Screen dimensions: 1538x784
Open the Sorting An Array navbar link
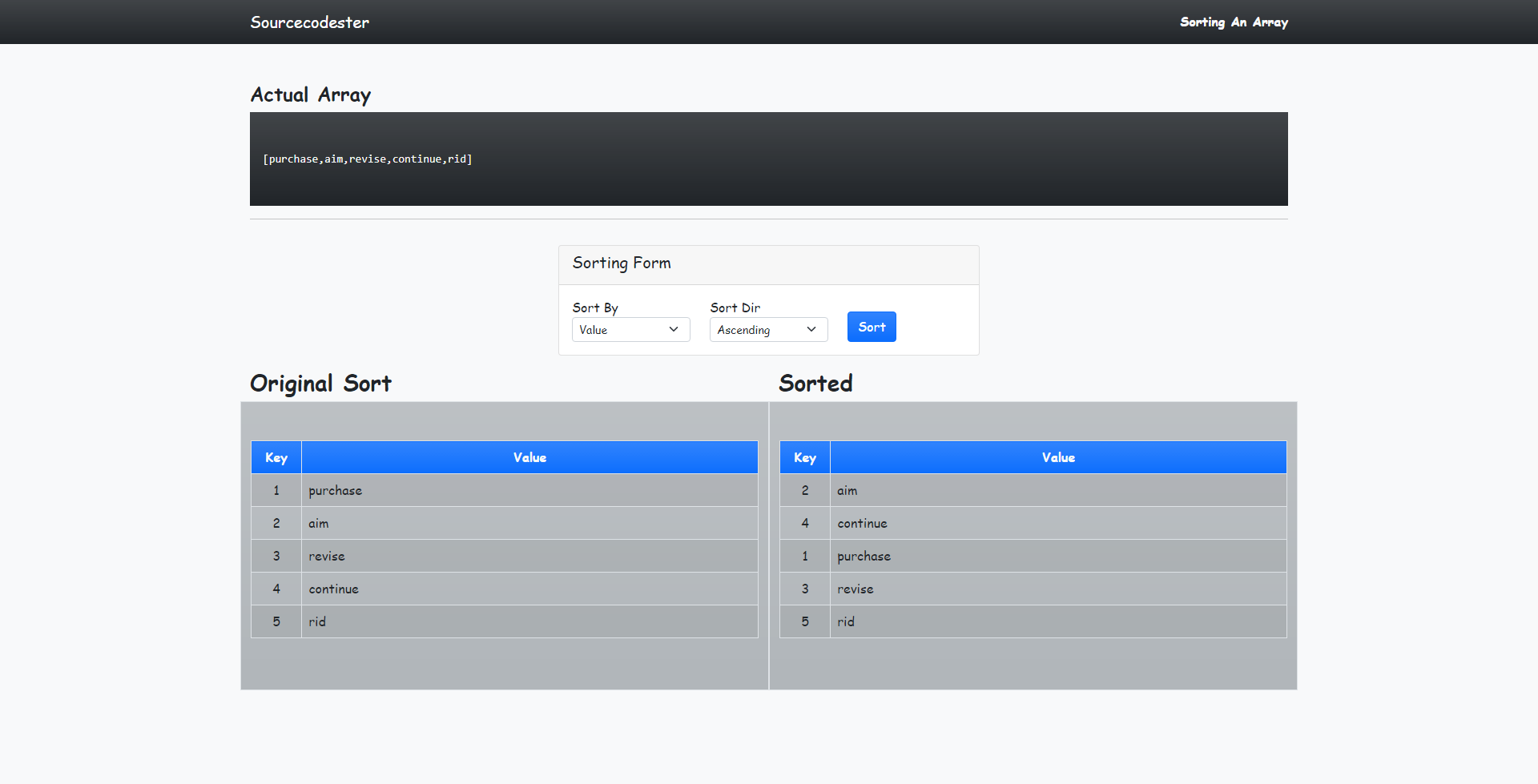pos(1233,22)
